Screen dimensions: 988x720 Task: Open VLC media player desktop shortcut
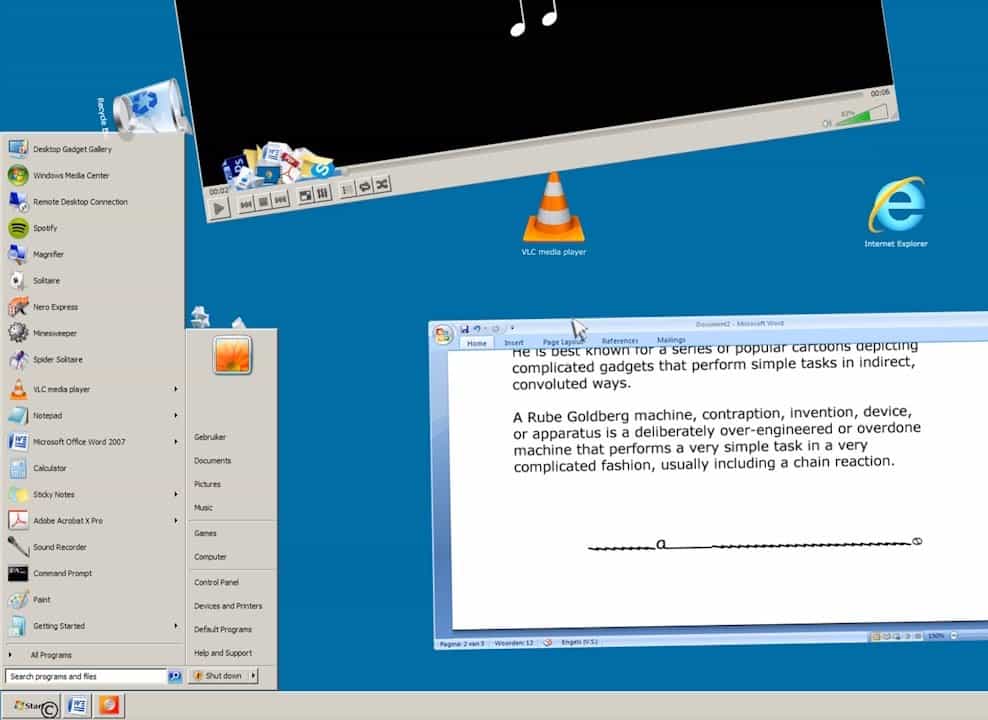554,214
